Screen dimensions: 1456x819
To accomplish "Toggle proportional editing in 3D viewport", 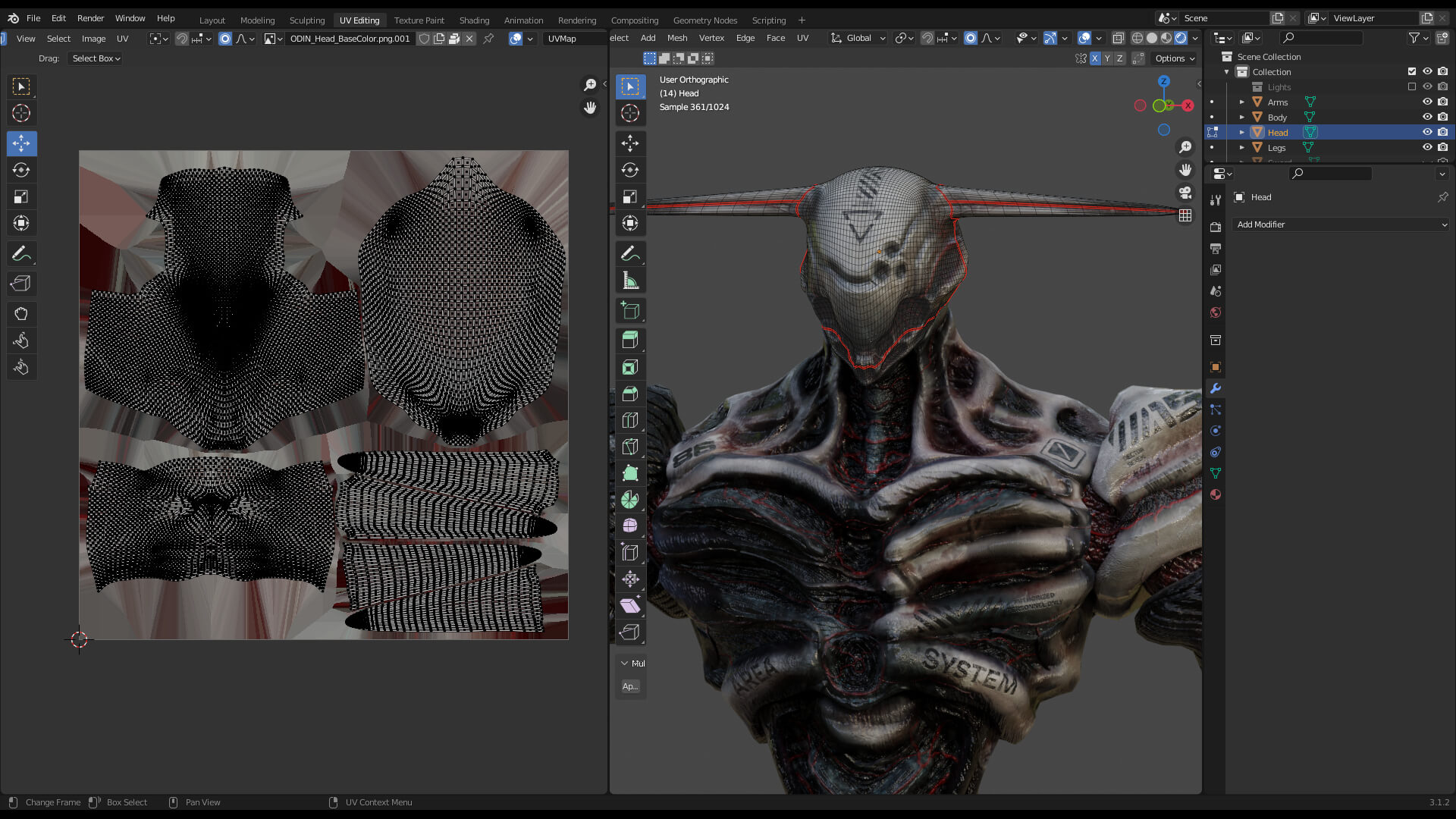I will coord(971,38).
